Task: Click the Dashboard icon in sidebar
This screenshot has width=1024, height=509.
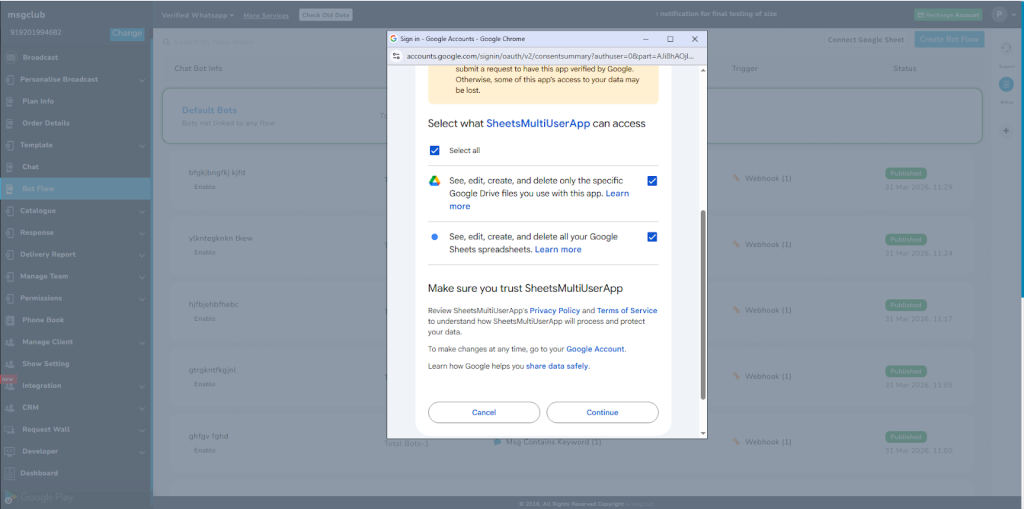Action: [10, 473]
